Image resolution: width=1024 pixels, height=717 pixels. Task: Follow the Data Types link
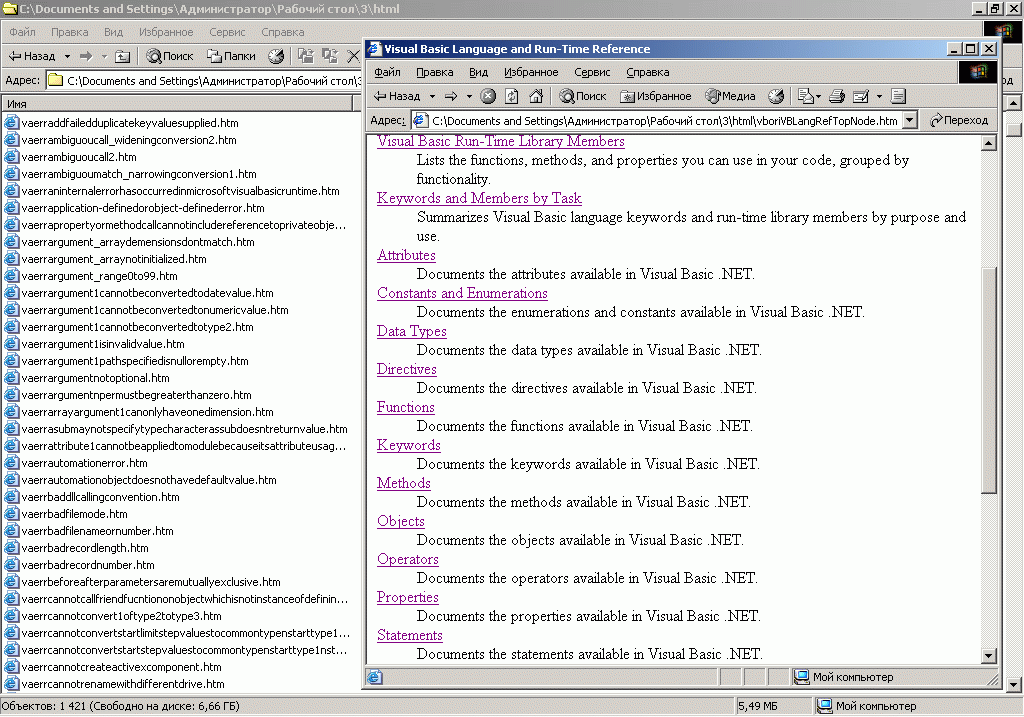[x=411, y=331]
